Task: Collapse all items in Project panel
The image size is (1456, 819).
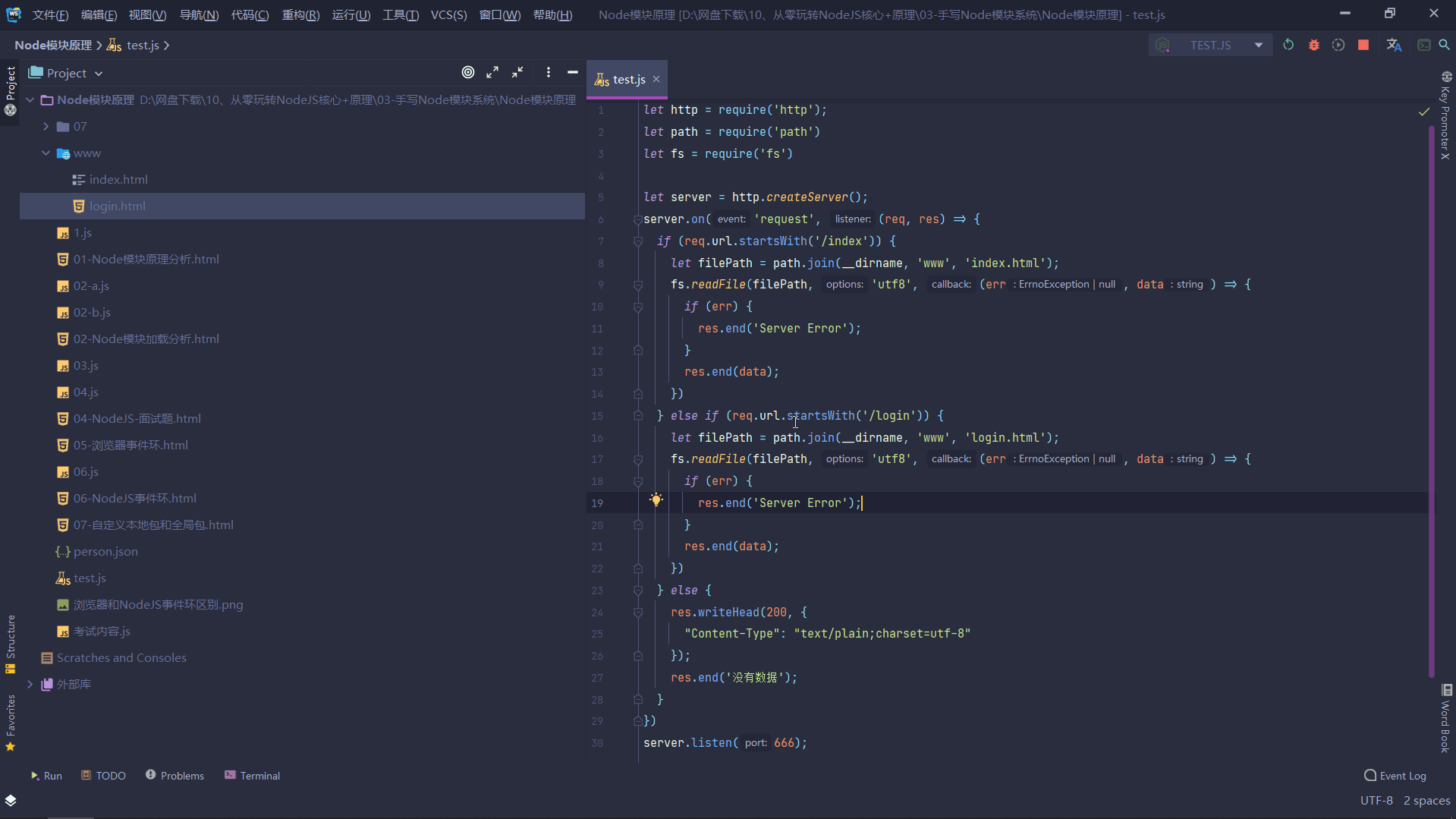Action: pyautogui.click(x=517, y=72)
